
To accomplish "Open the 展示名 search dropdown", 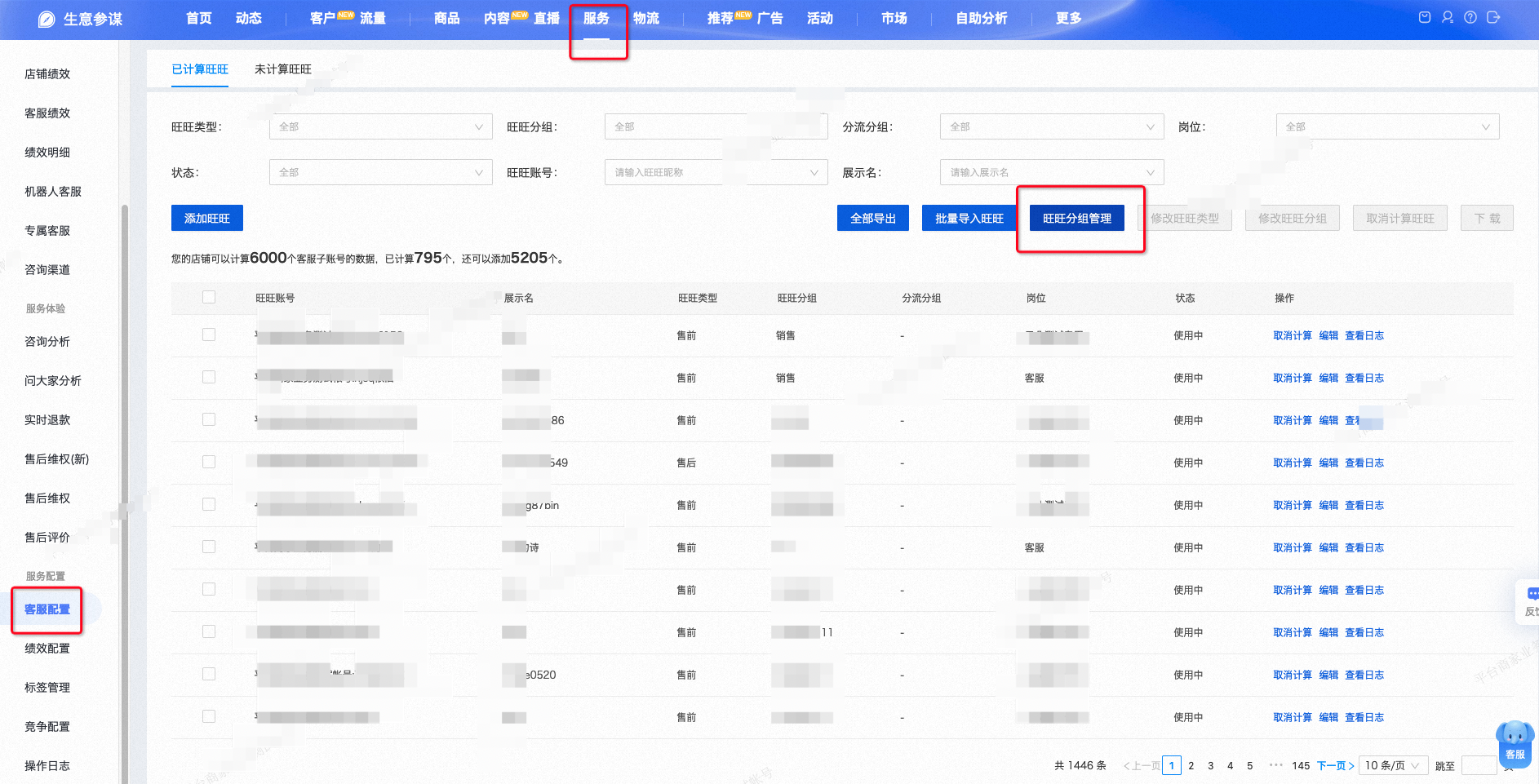I will pos(1052,172).
